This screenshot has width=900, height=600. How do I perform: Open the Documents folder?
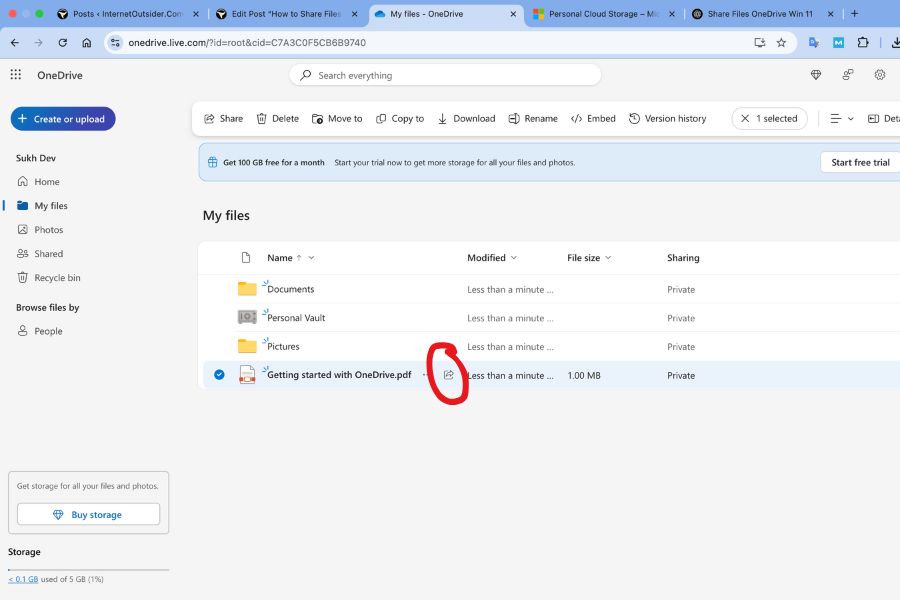290,289
